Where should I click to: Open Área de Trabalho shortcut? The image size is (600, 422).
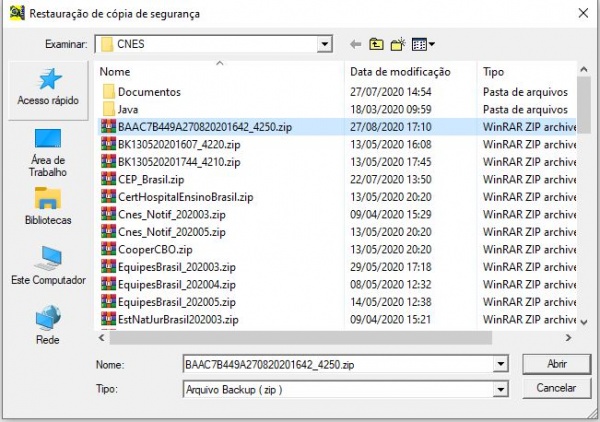(x=48, y=153)
